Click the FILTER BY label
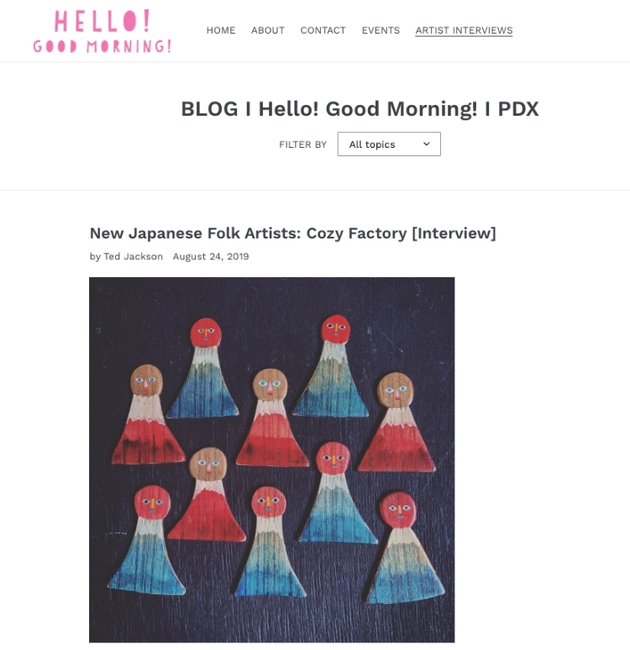 [x=303, y=144]
